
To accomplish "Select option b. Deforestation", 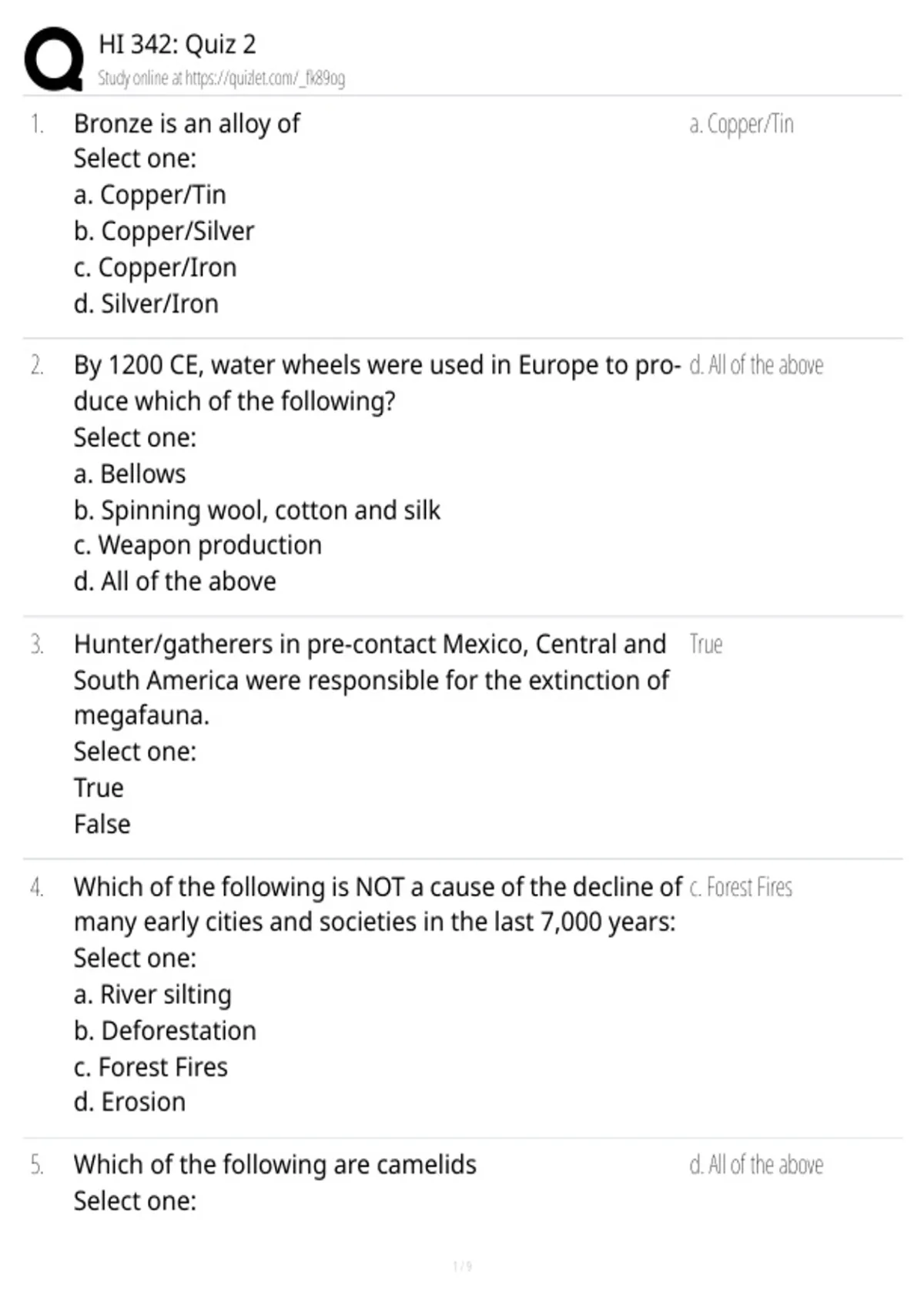I will (x=165, y=1030).
